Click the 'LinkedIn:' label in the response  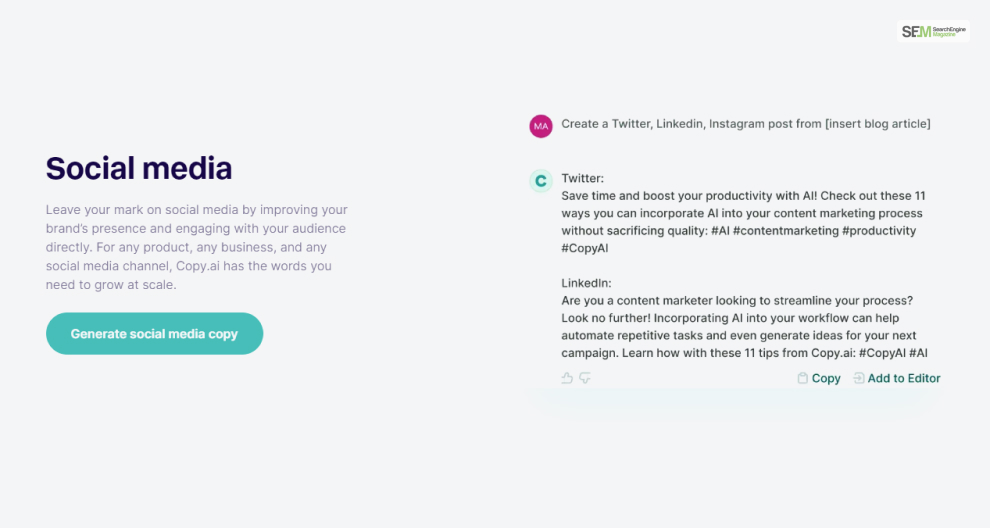coord(586,283)
